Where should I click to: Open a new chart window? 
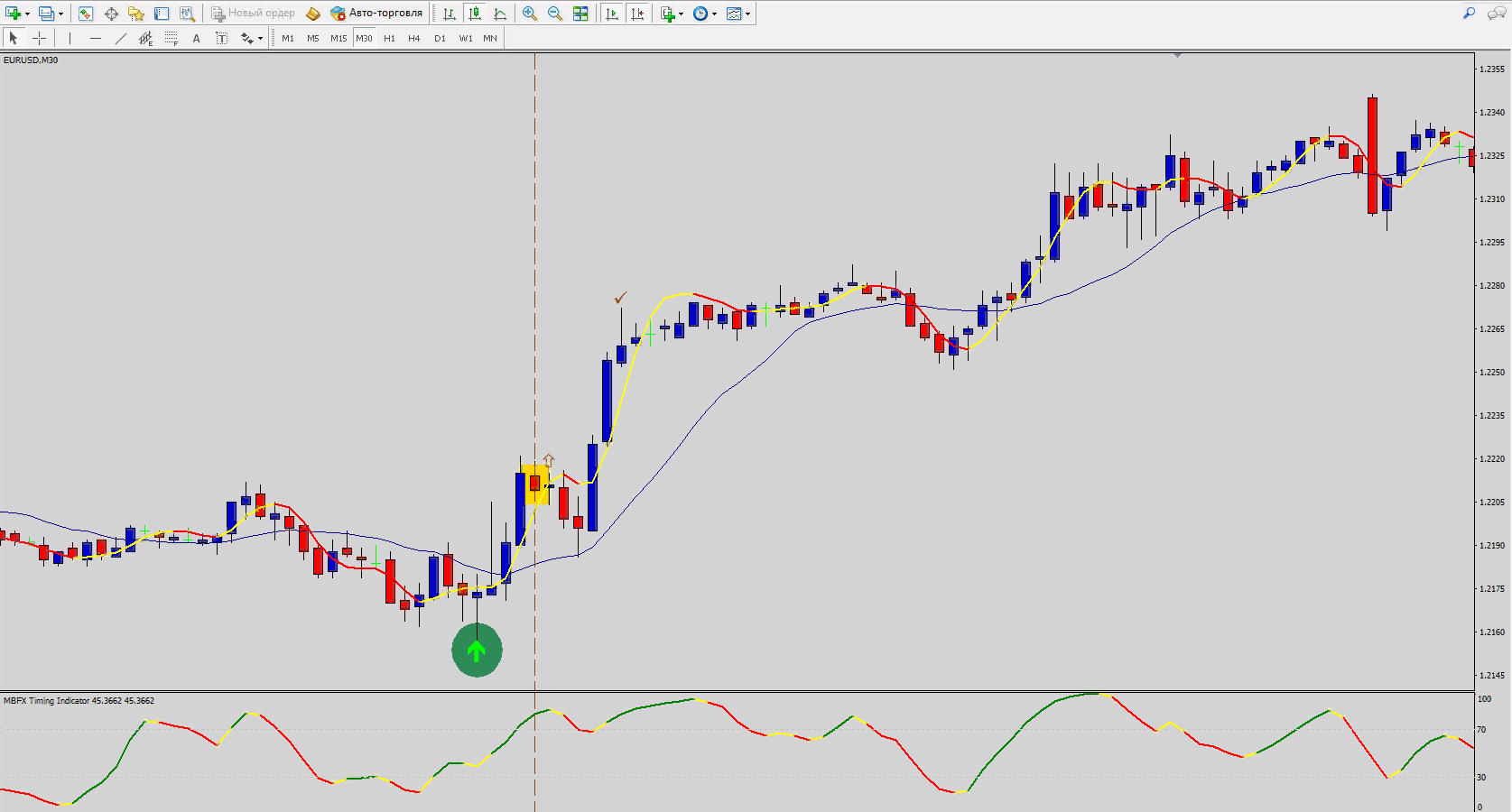[x=13, y=14]
